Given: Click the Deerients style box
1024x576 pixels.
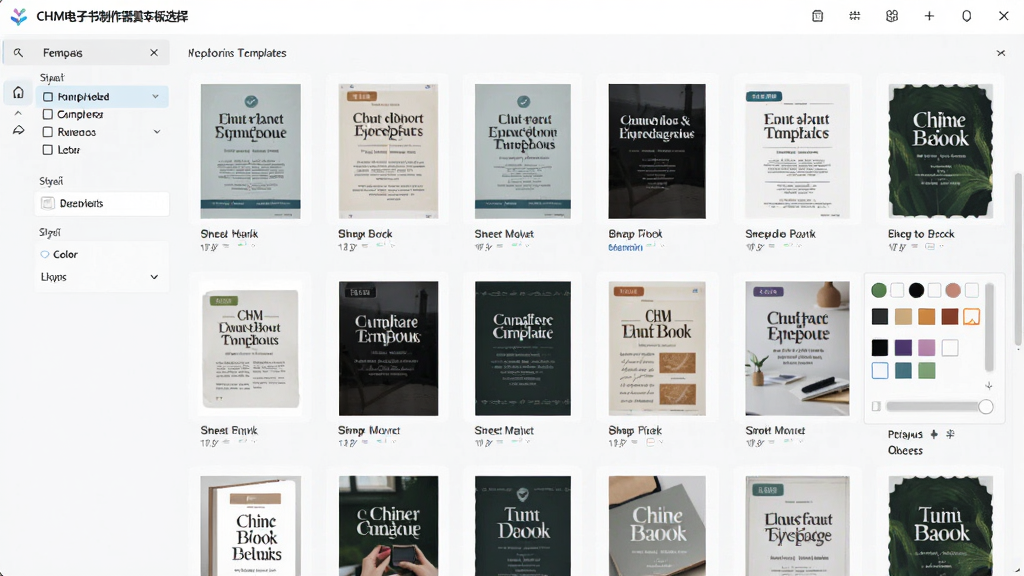Looking at the screenshot, I should pyautogui.click(x=102, y=204).
